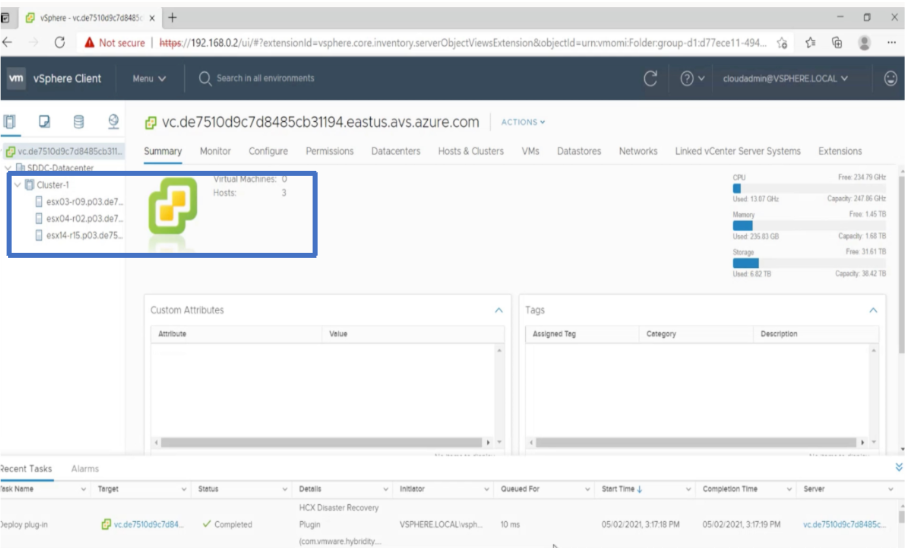Open Linked vCenter Server Systems tab
906x550 pixels.
tap(738, 151)
